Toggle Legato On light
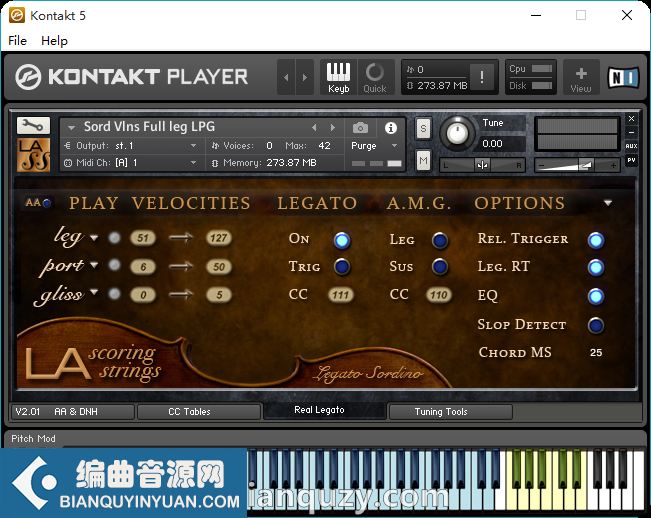 tap(342, 240)
